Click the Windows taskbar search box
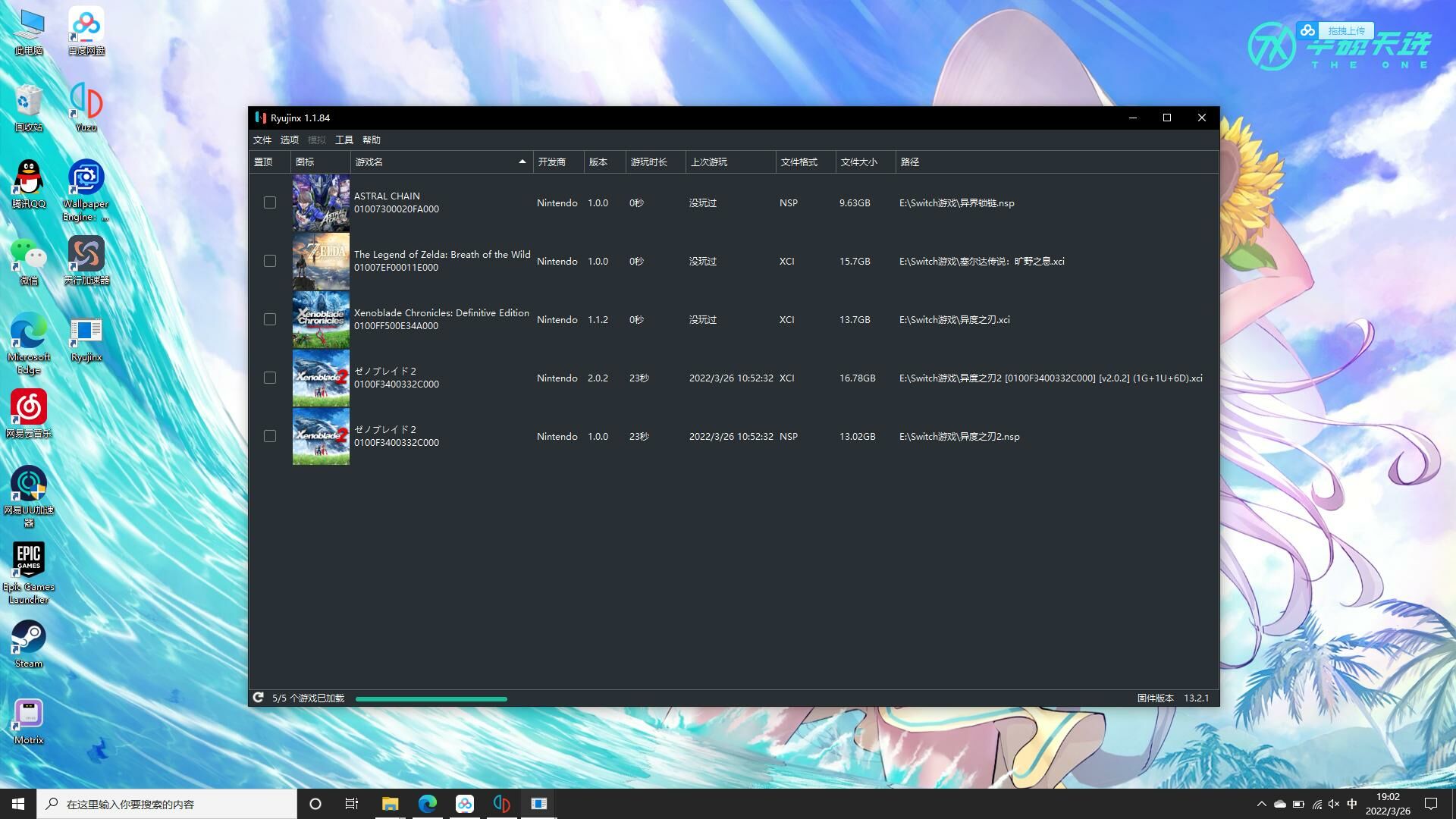Image resolution: width=1456 pixels, height=819 pixels. 167,804
